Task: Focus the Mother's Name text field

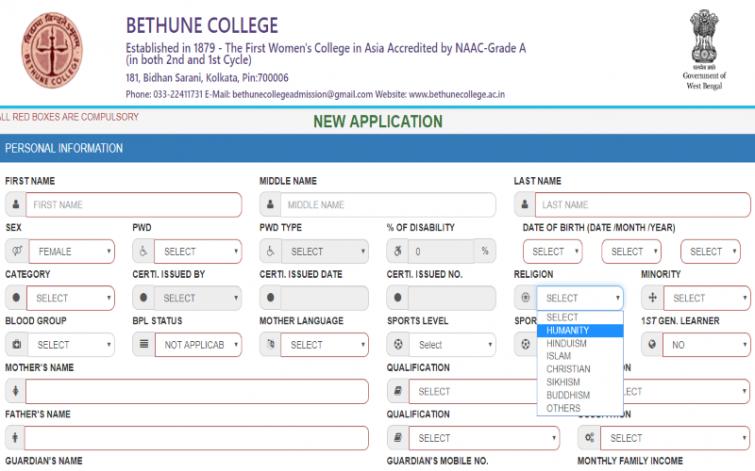Action: (196, 392)
